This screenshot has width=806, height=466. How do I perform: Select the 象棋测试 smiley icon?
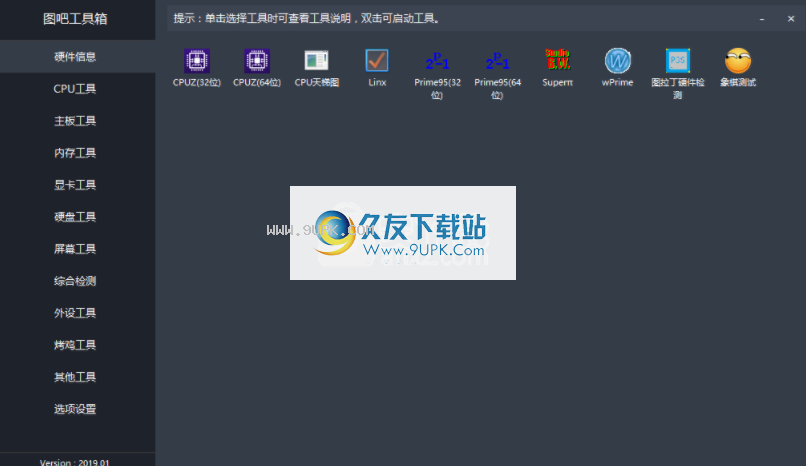tap(738, 61)
